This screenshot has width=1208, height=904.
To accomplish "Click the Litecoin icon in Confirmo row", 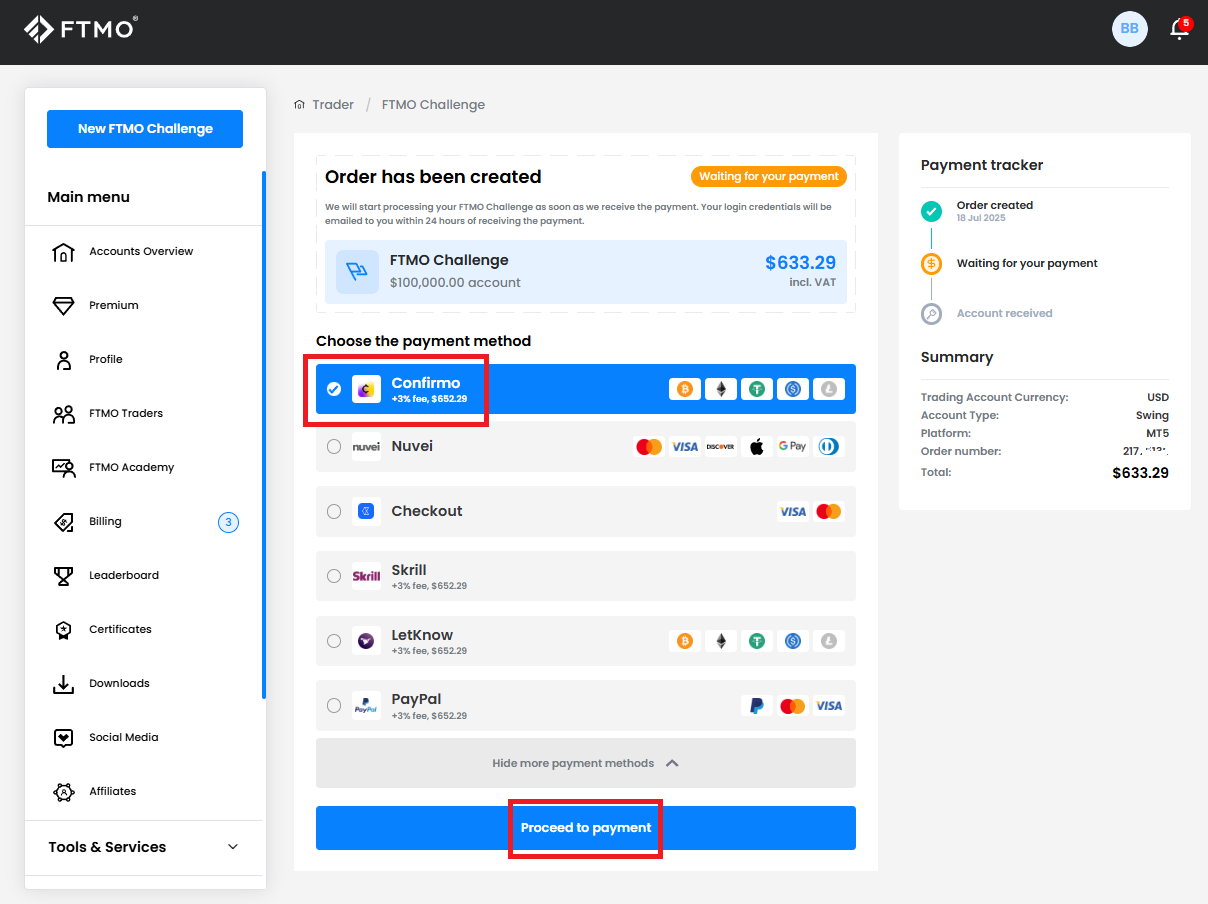I will 829,389.
